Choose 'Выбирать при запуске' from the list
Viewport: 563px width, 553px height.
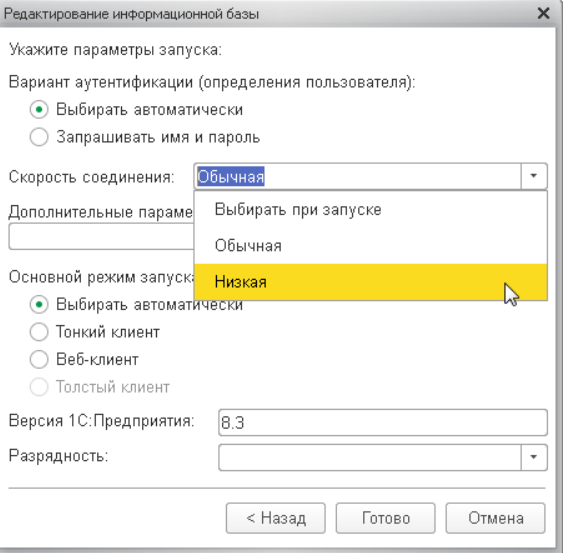point(371,210)
